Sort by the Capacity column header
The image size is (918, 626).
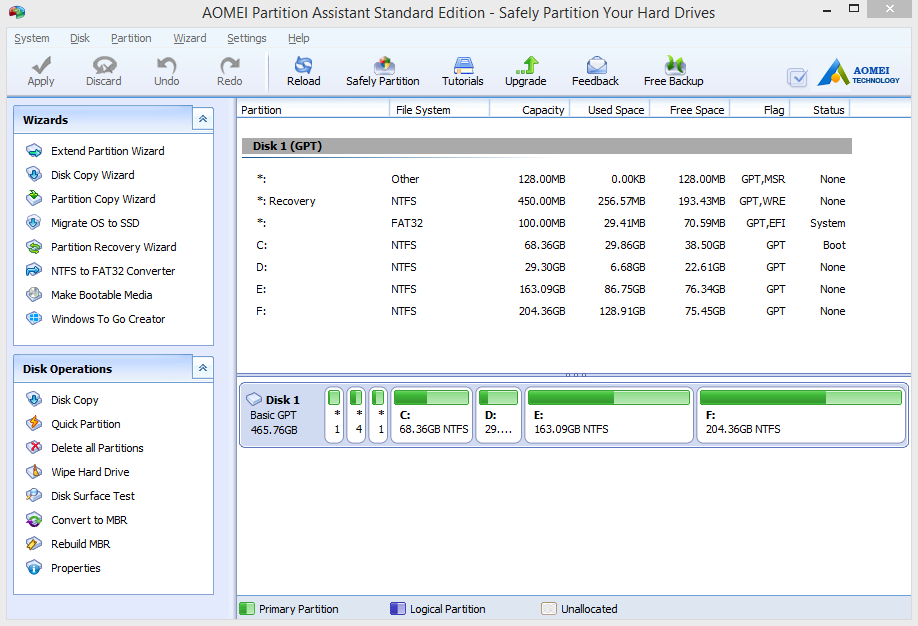click(529, 110)
